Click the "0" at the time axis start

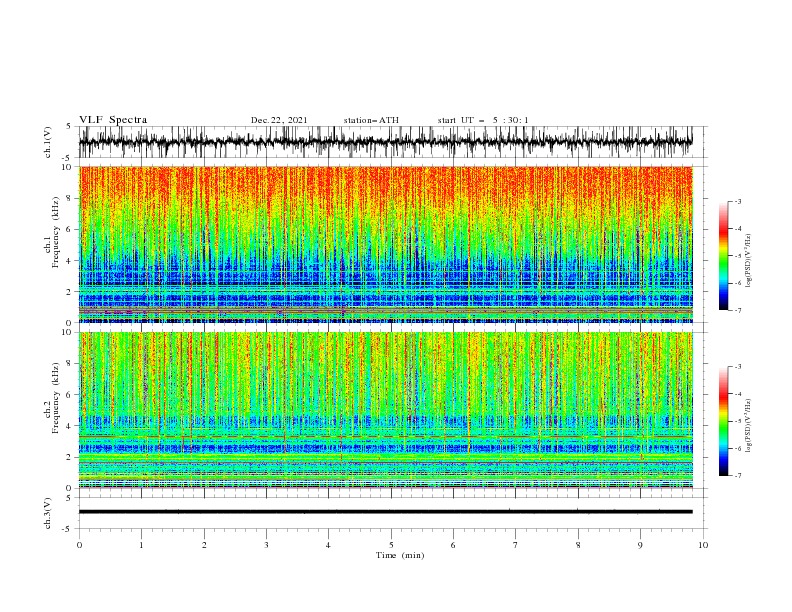[x=79, y=545]
